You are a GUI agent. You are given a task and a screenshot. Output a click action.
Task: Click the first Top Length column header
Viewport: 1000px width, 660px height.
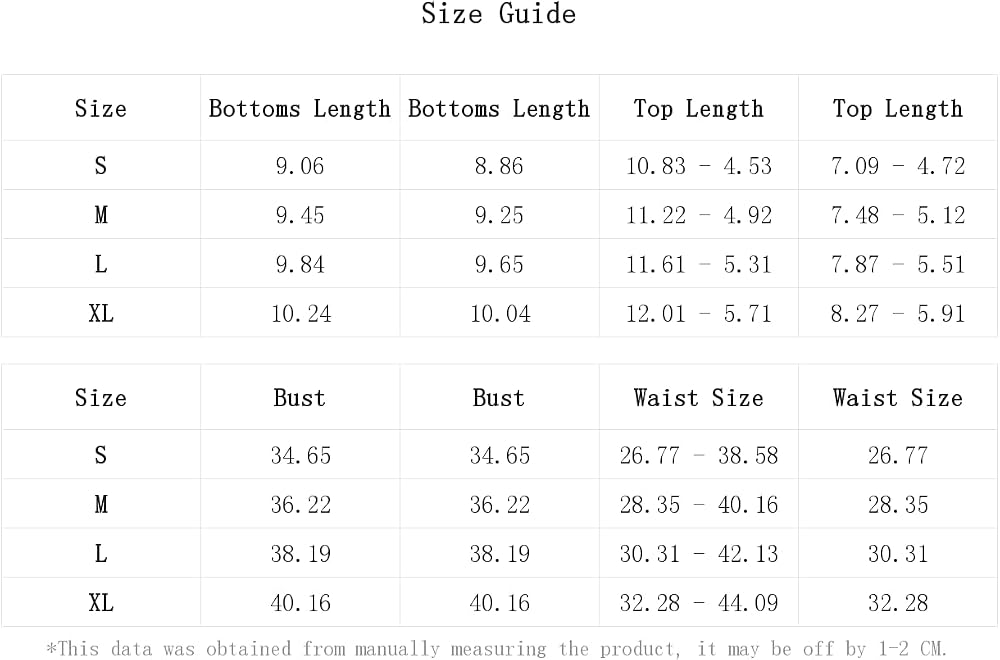698,109
